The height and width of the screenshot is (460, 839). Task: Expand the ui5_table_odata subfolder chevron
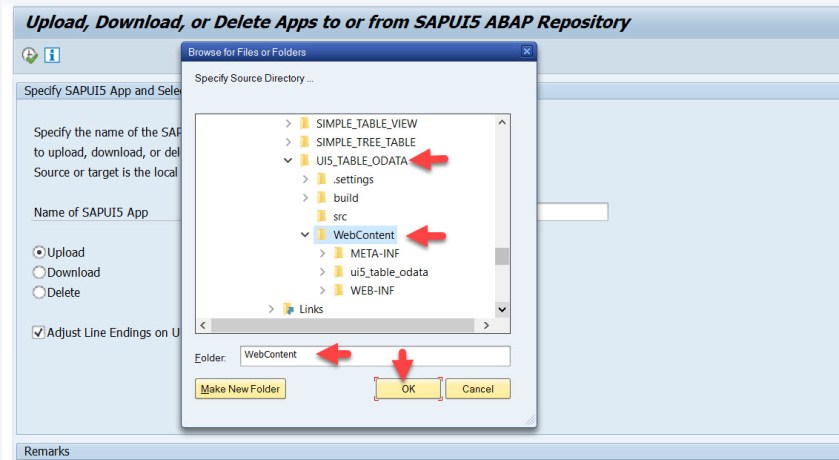point(323,272)
